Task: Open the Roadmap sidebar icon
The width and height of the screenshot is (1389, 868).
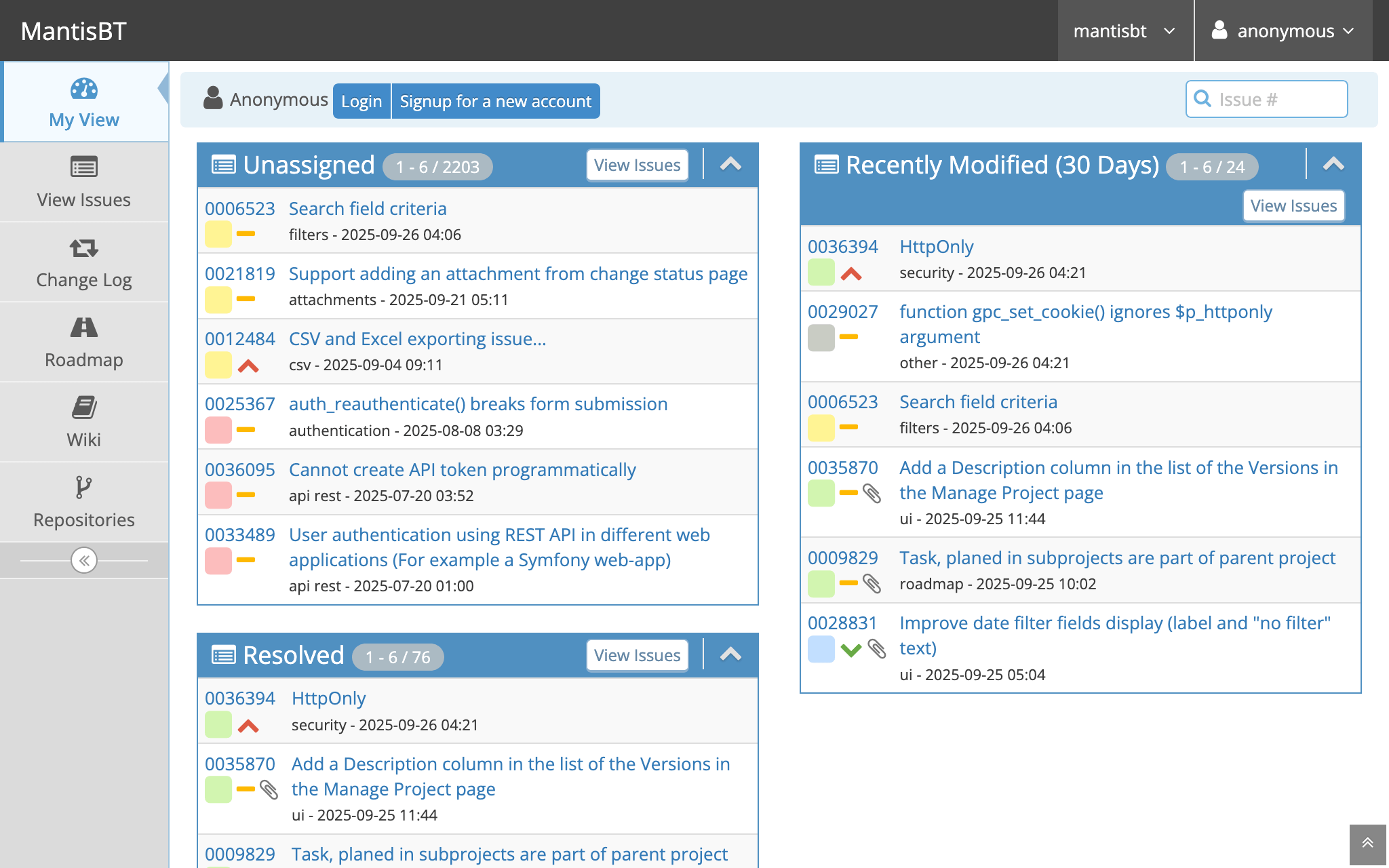Action: coord(84,328)
